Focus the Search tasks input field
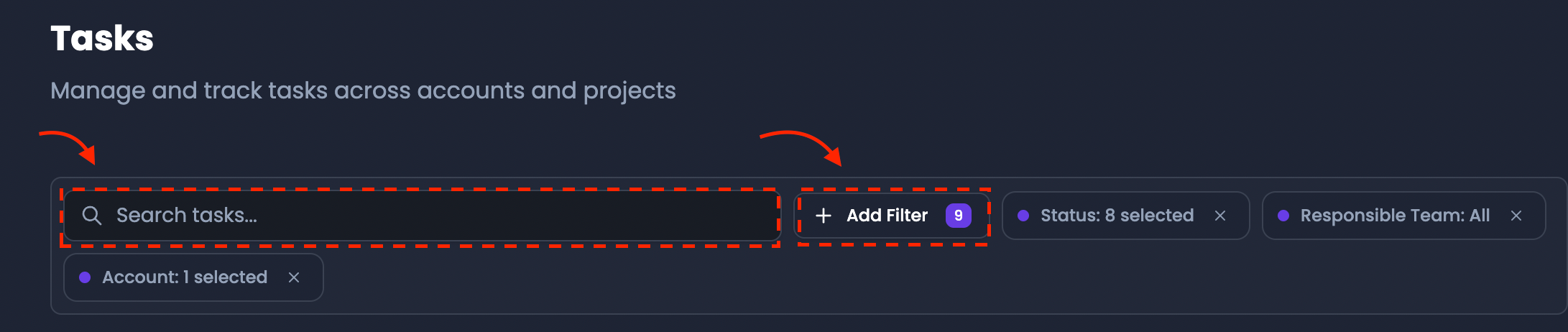The image size is (1568, 332). [x=422, y=216]
